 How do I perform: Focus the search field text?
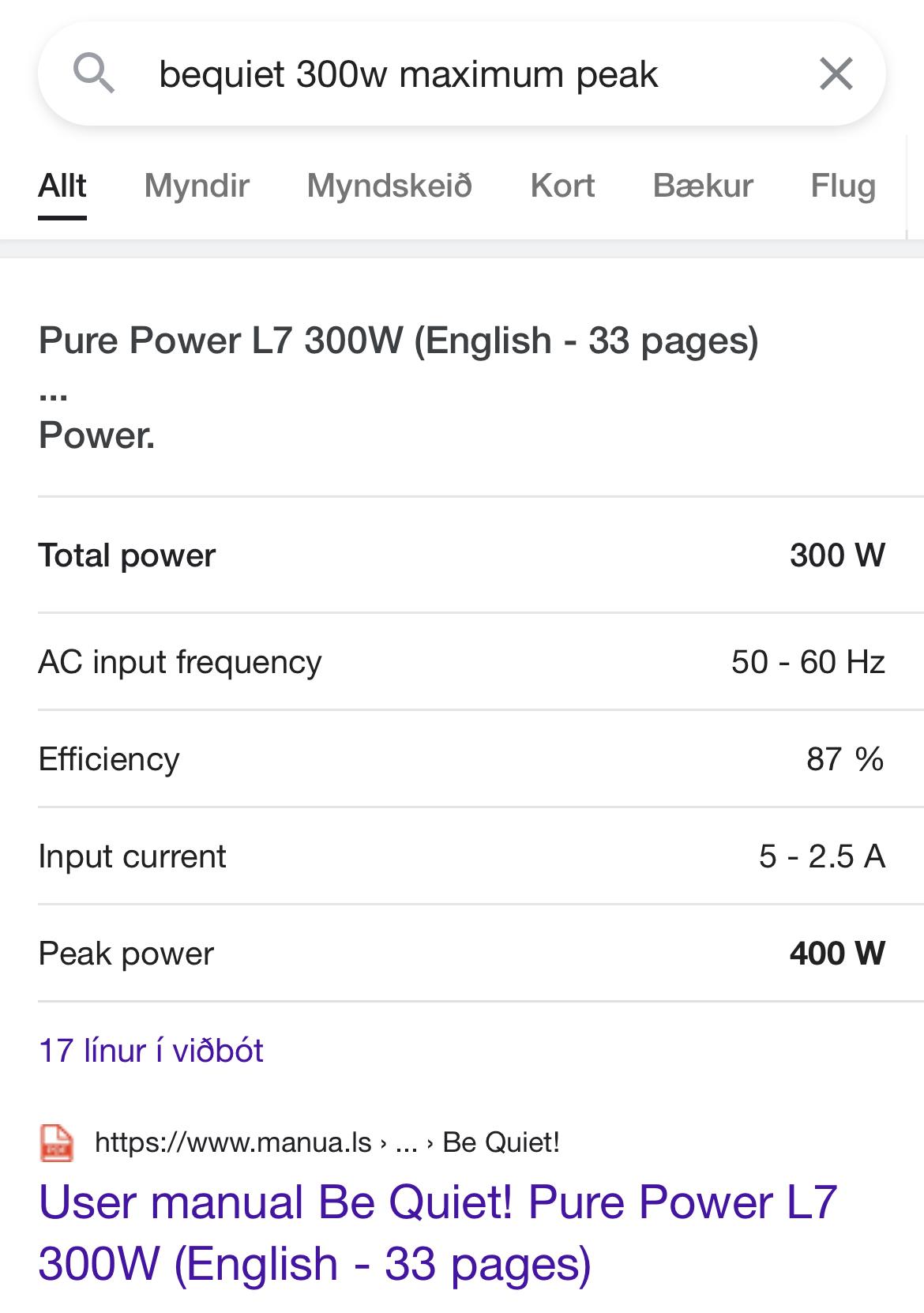(408, 74)
